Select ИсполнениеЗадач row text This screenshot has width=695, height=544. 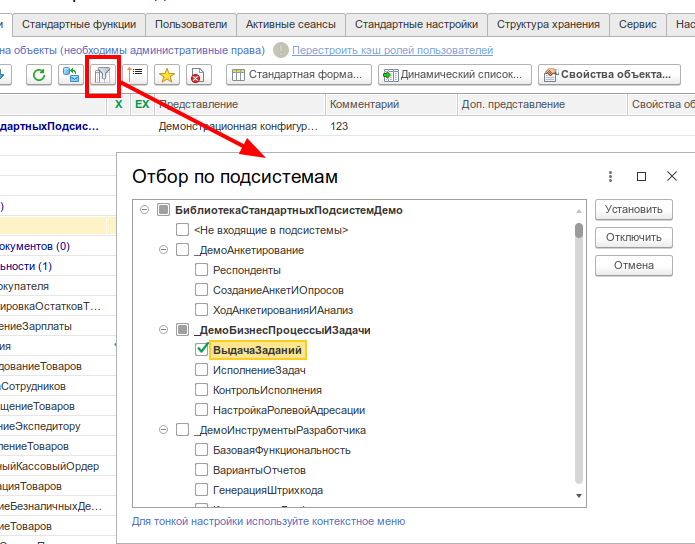(x=259, y=370)
